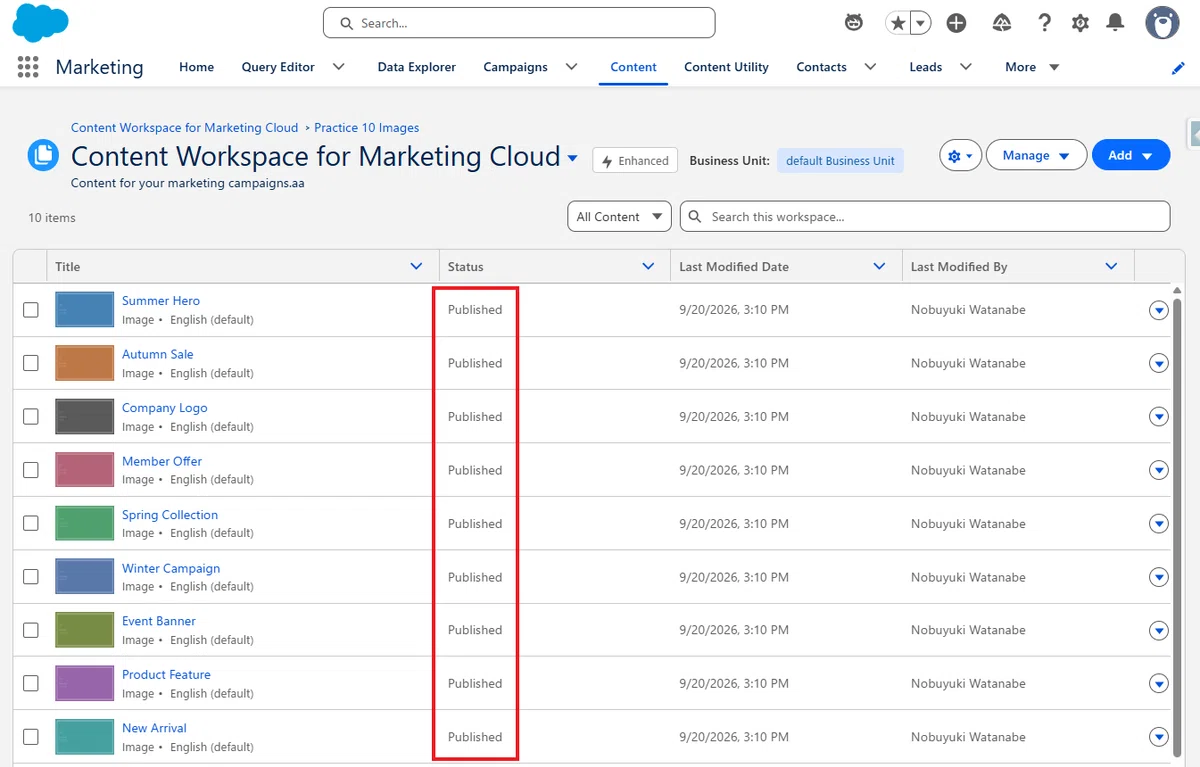Open the notifications bell
Viewport: 1200px width, 767px height.
tap(1116, 23)
